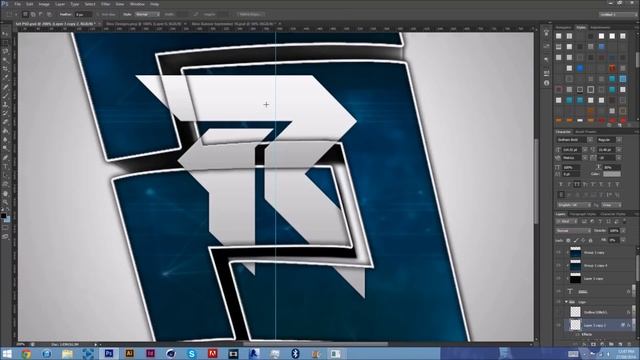Click the New Selection mode icon
The image size is (640, 360).
25,14
